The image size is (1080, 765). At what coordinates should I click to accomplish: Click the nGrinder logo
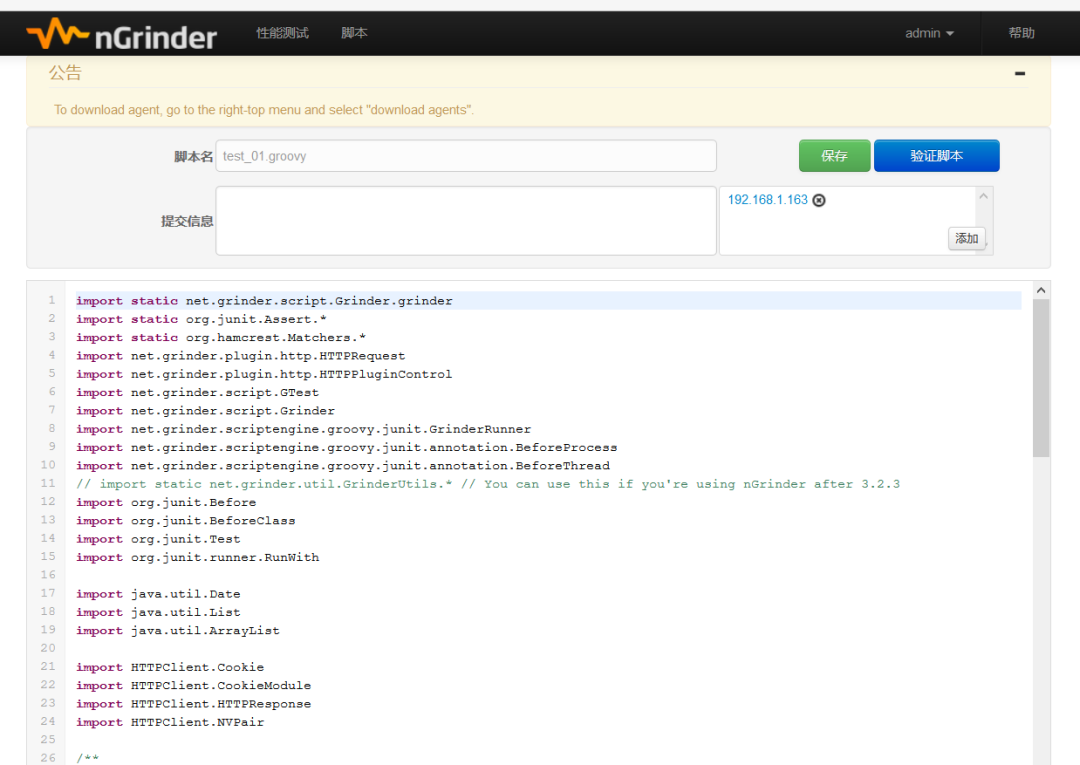120,33
